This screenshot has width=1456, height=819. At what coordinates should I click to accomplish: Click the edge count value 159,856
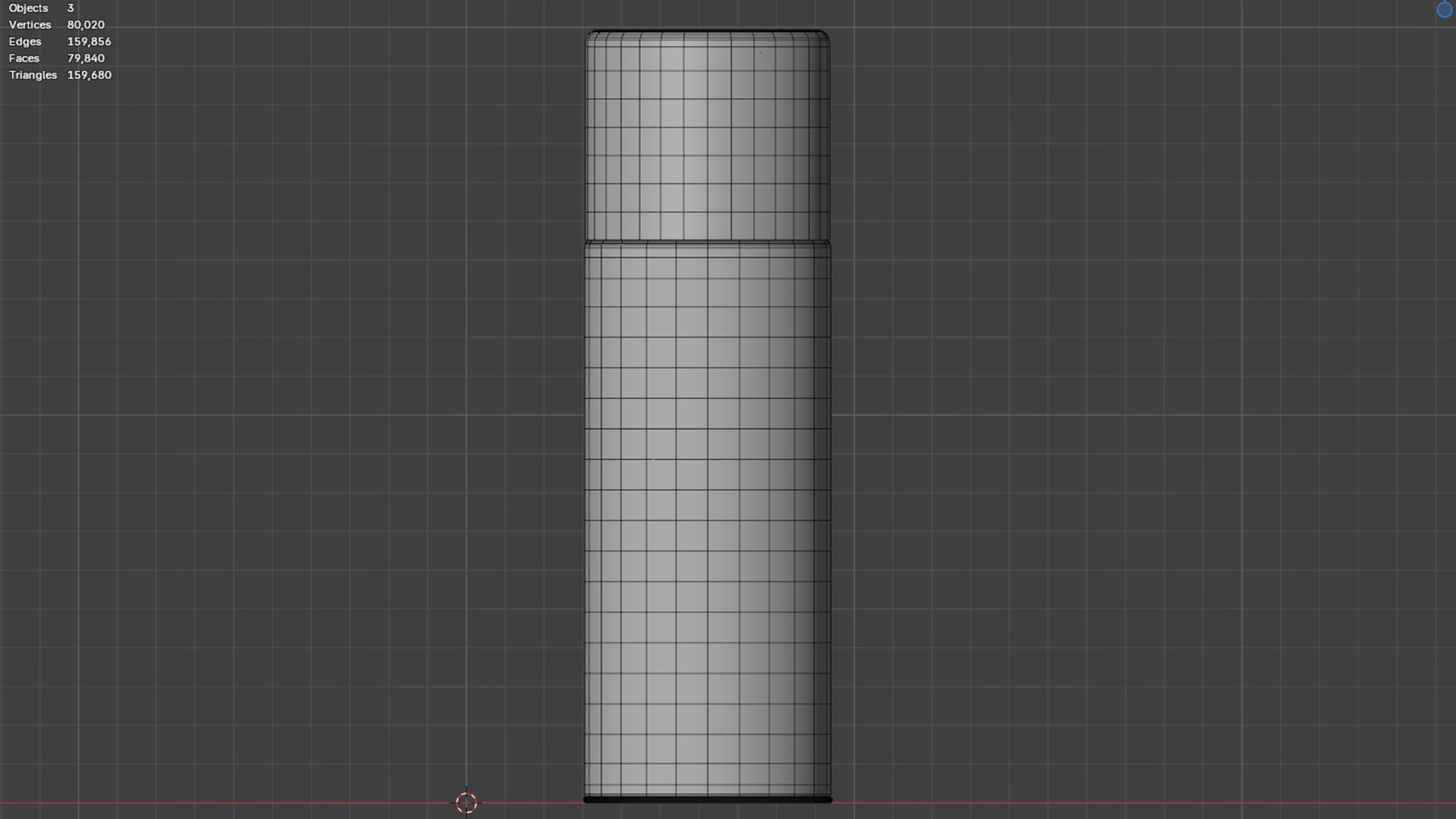click(89, 41)
